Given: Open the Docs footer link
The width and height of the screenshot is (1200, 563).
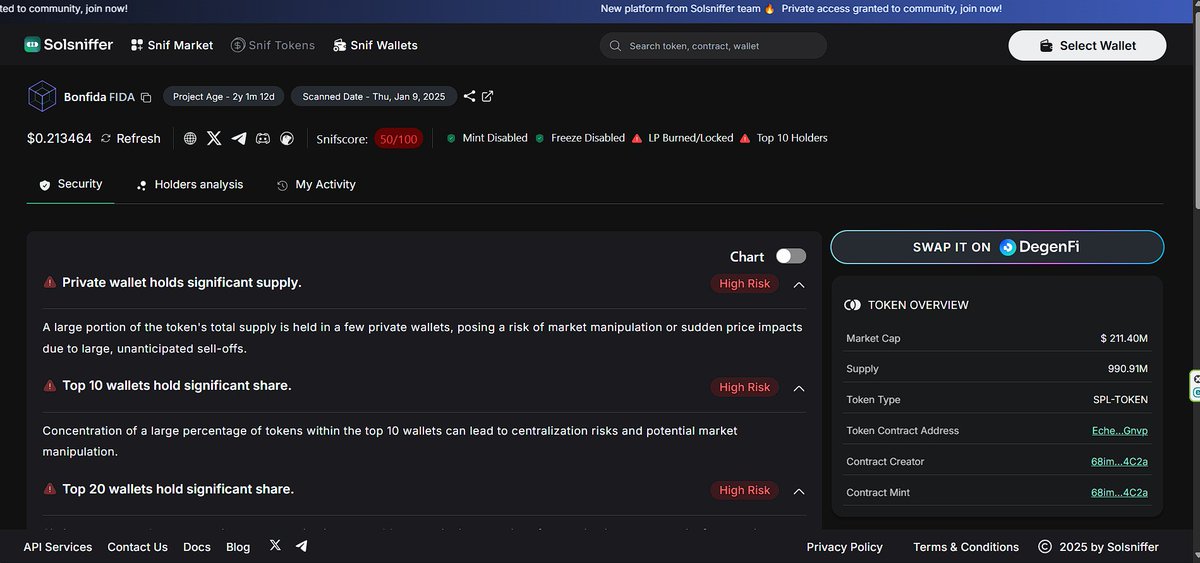Looking at the screenshot, I should click(x=197, y=547).
